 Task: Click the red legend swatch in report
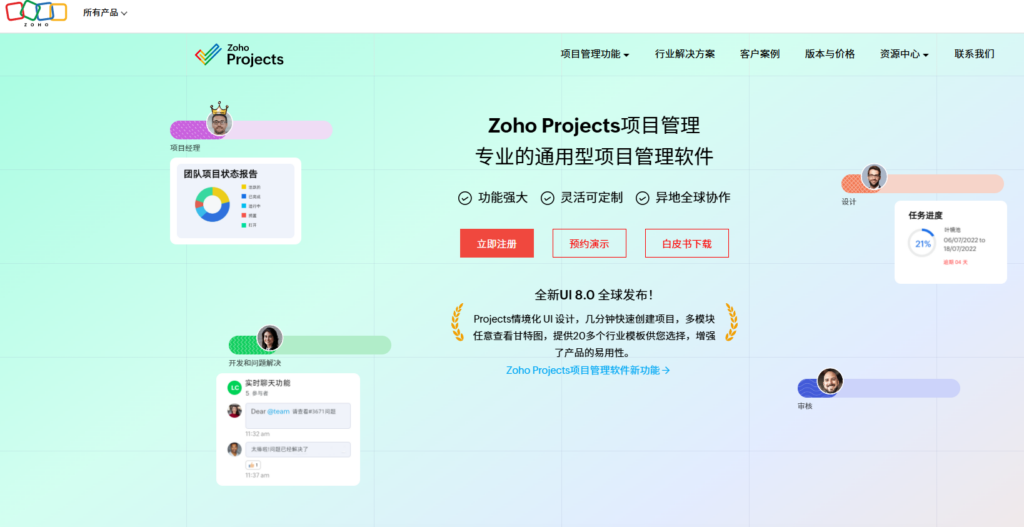pyautogui.click(x=244, y=215)
